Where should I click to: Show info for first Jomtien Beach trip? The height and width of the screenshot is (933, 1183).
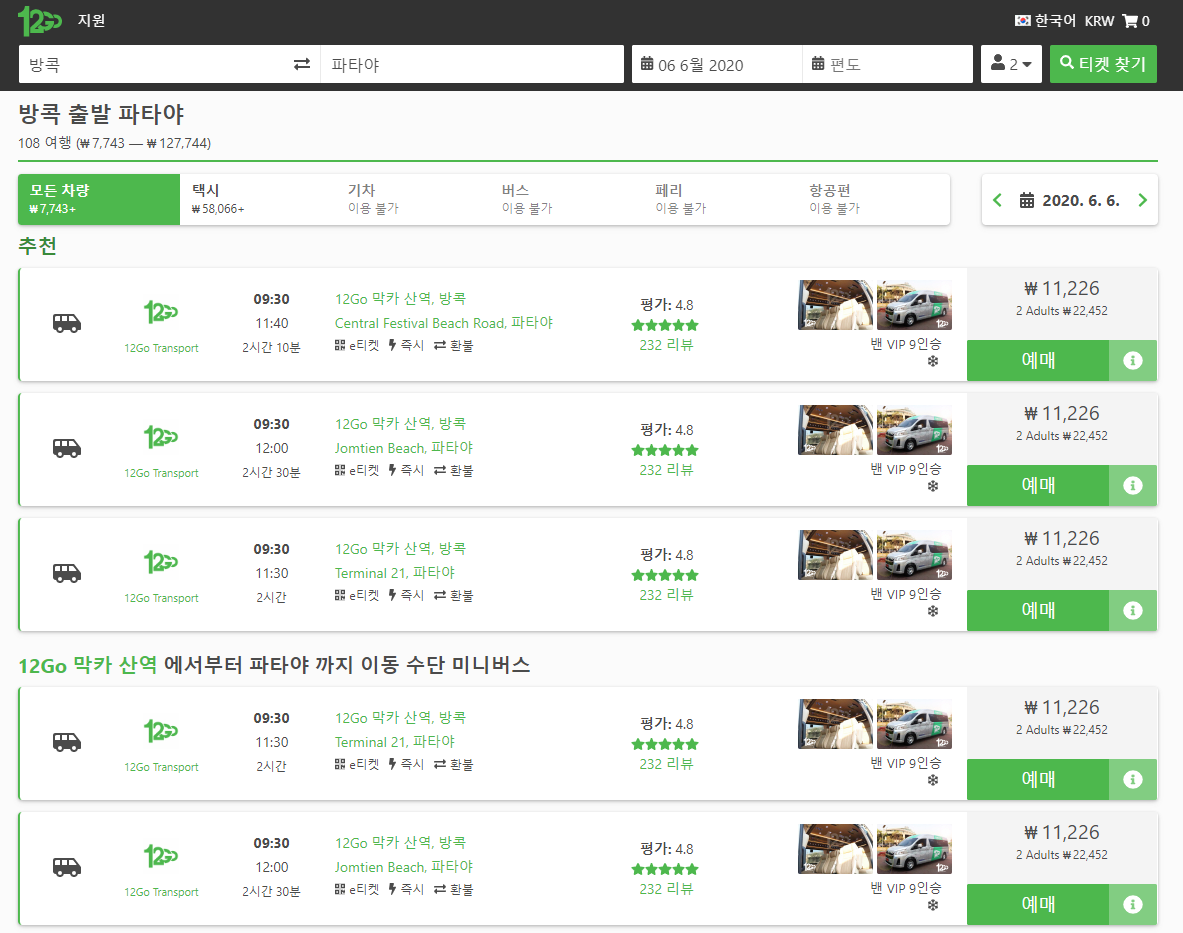coord(1132,486)
